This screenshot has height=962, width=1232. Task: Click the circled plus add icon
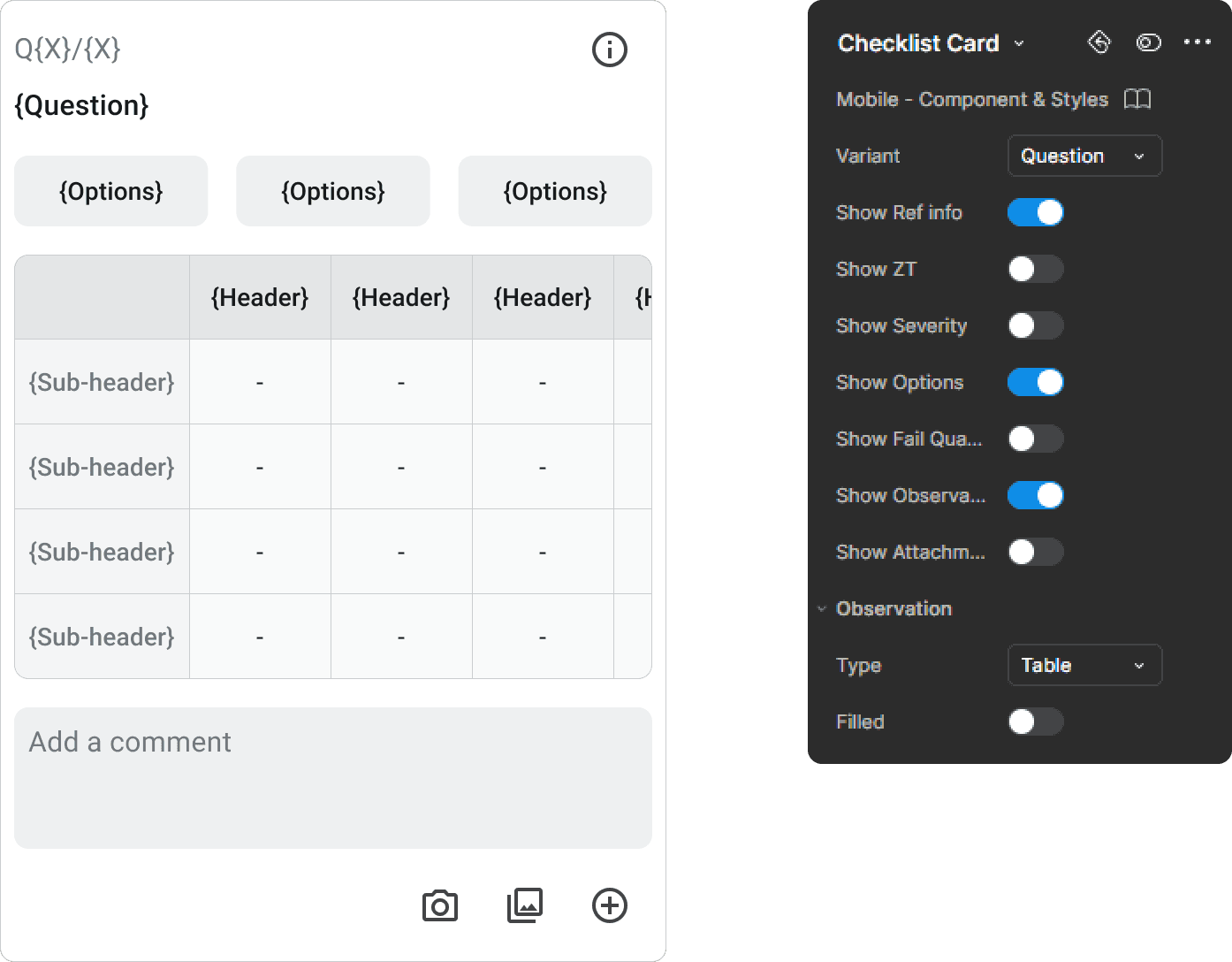click(x=610, y=905)
